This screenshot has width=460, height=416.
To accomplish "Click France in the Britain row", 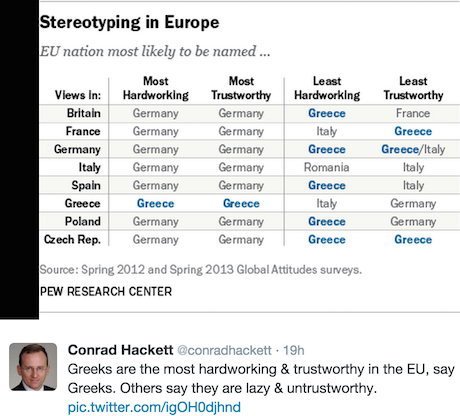I will tap(413, 113).
